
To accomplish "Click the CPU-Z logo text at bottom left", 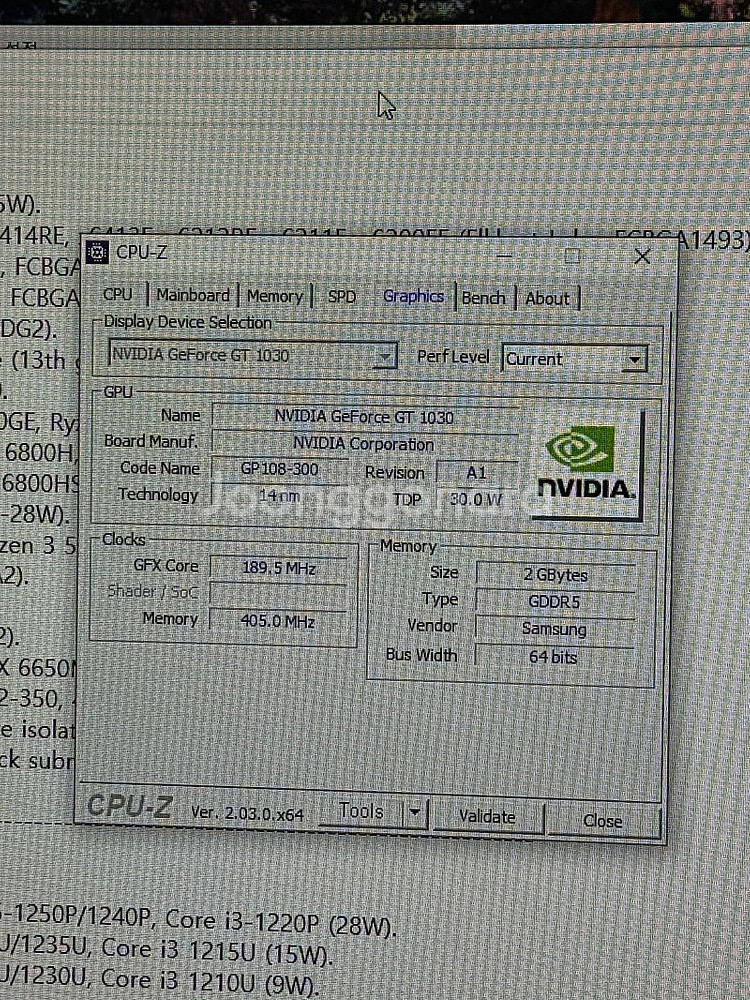I will [x=129, y=806].
